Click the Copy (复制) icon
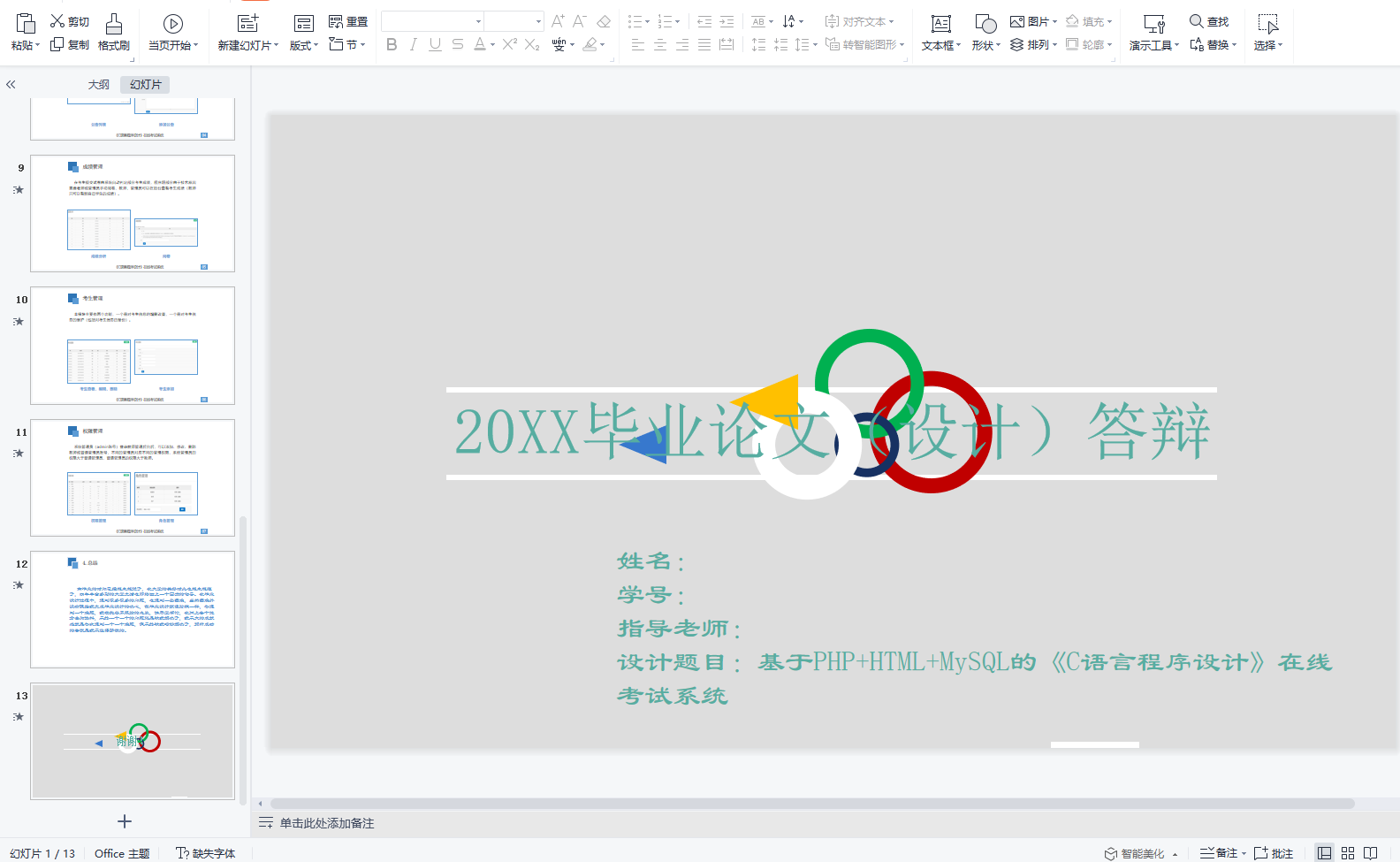This screenshot has width=1400, height=862. coord(58,44)
